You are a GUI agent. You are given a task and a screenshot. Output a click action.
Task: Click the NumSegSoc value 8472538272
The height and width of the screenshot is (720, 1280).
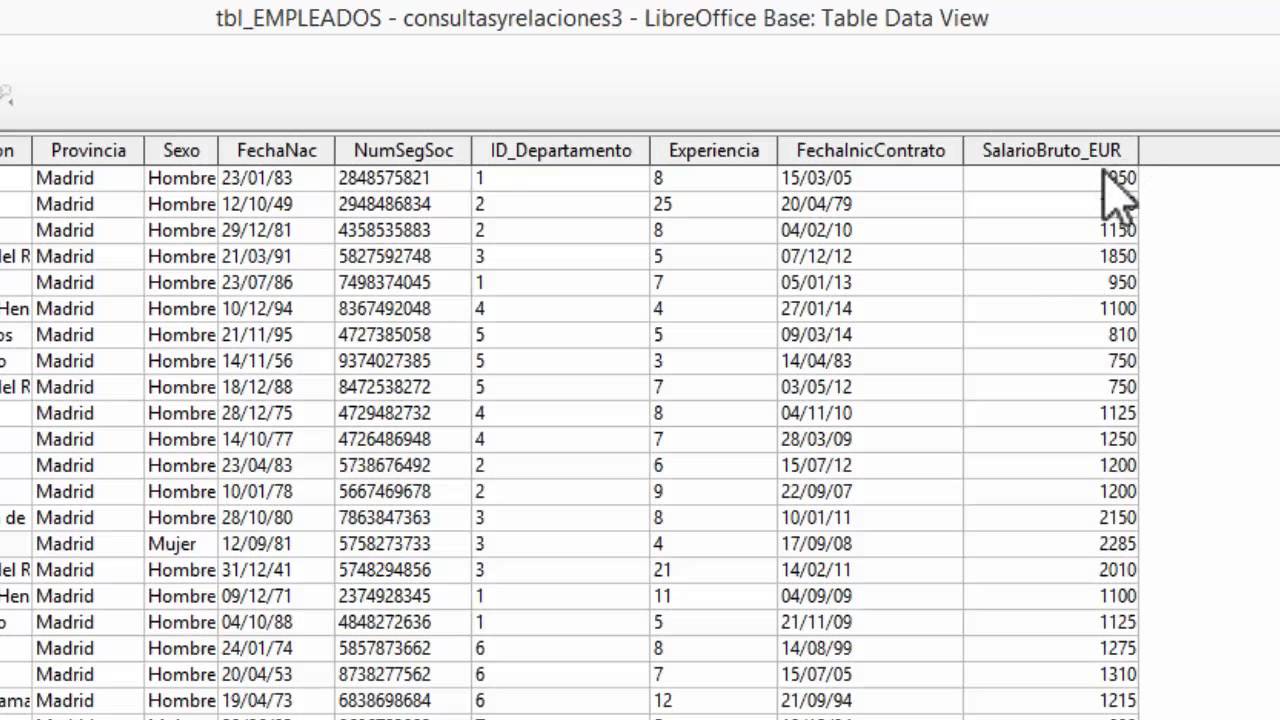tap(403, 386)
